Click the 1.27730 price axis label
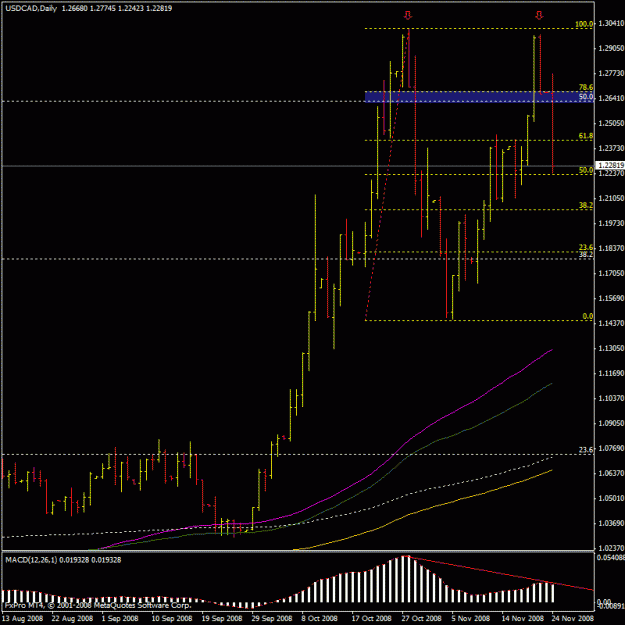Screen dimensions: 625x625 pyautogui.click(x=611, y=73)
